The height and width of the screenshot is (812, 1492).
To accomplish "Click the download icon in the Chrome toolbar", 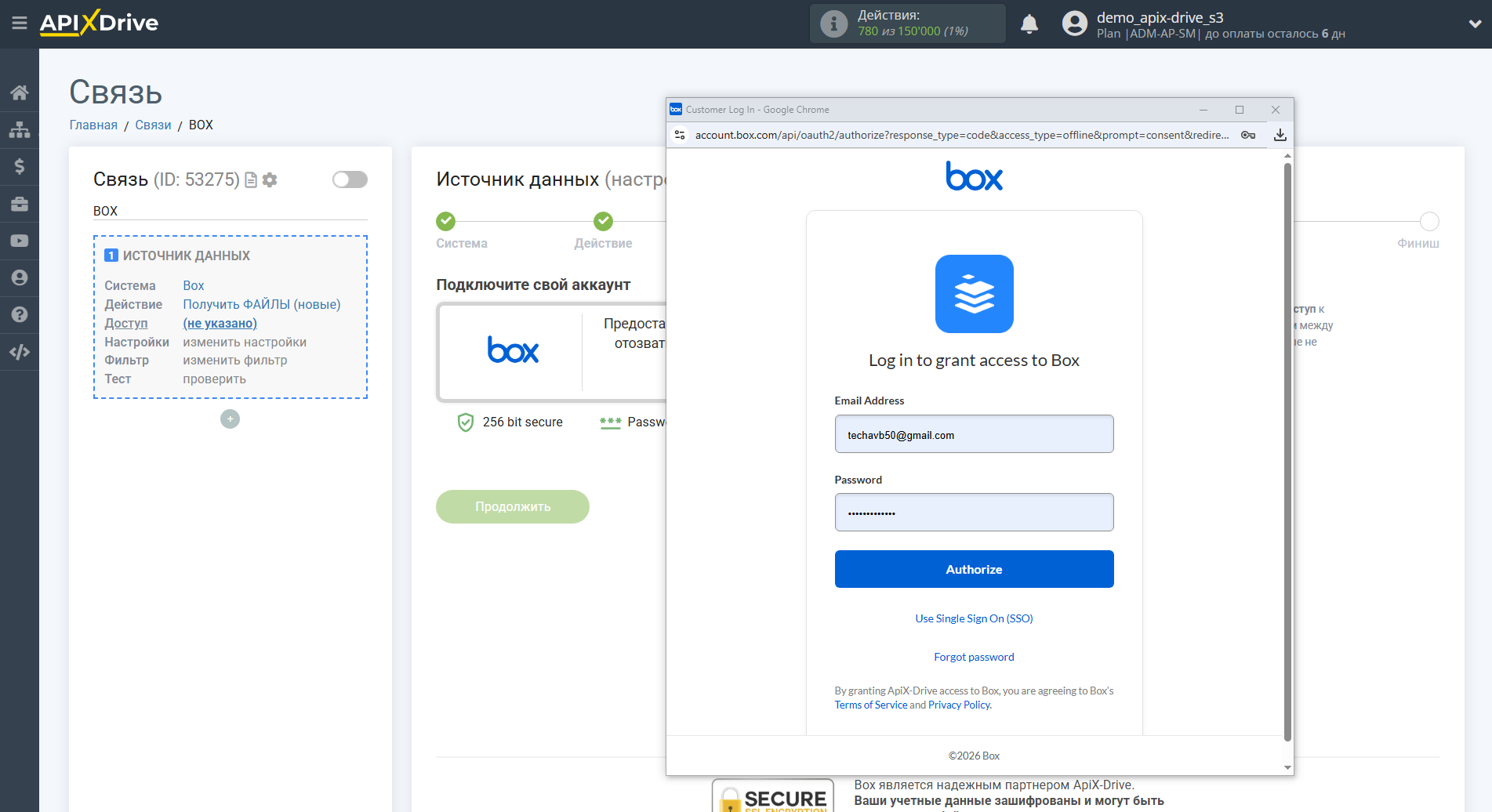I will (1281, 134).
